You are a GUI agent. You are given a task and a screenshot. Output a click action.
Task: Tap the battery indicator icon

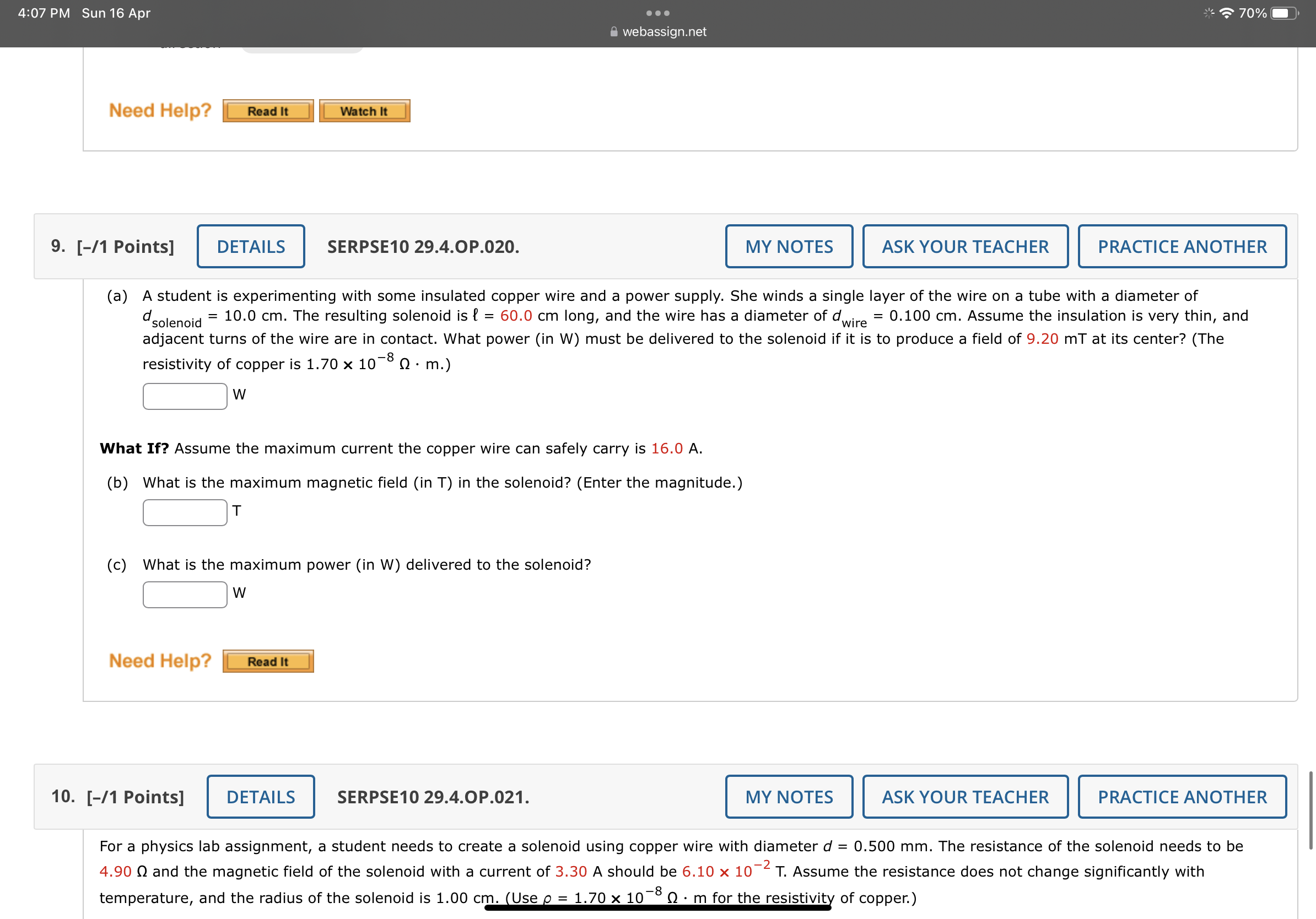[x=1283, y=13]
